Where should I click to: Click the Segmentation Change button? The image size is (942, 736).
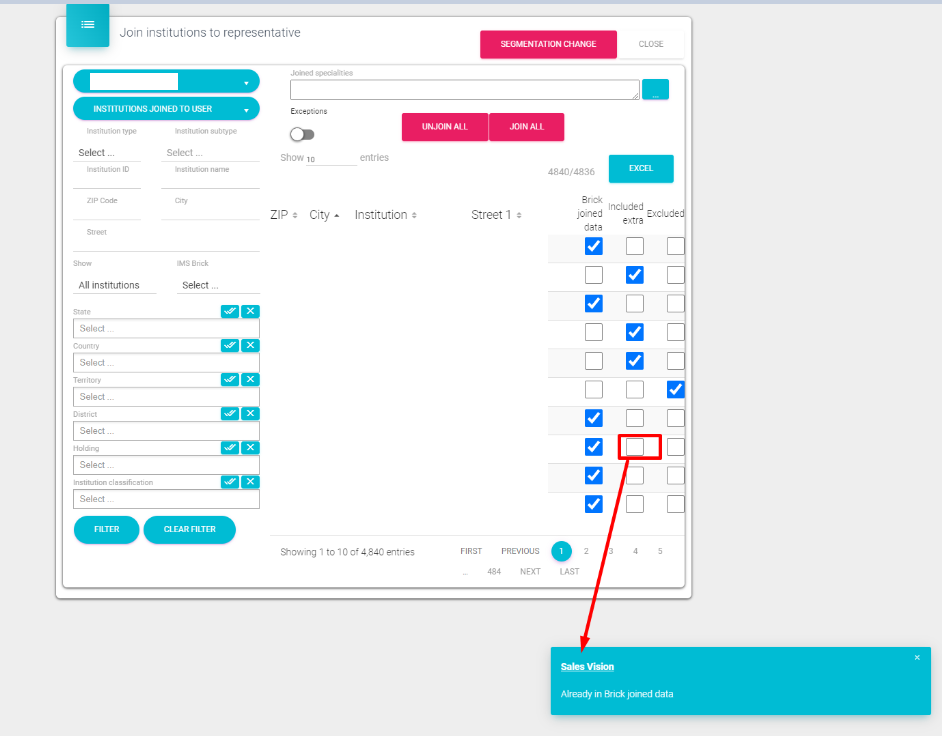(548, 44)
